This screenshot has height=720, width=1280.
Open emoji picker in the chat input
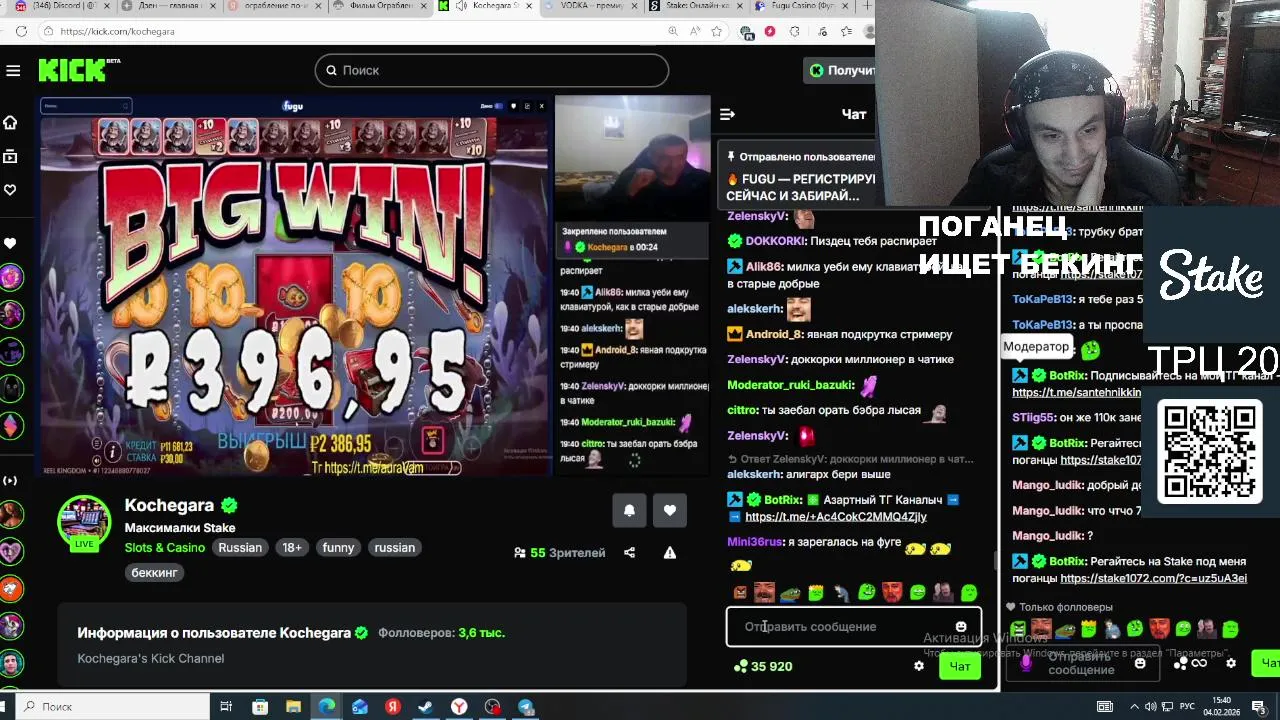(x=961, y=627)
